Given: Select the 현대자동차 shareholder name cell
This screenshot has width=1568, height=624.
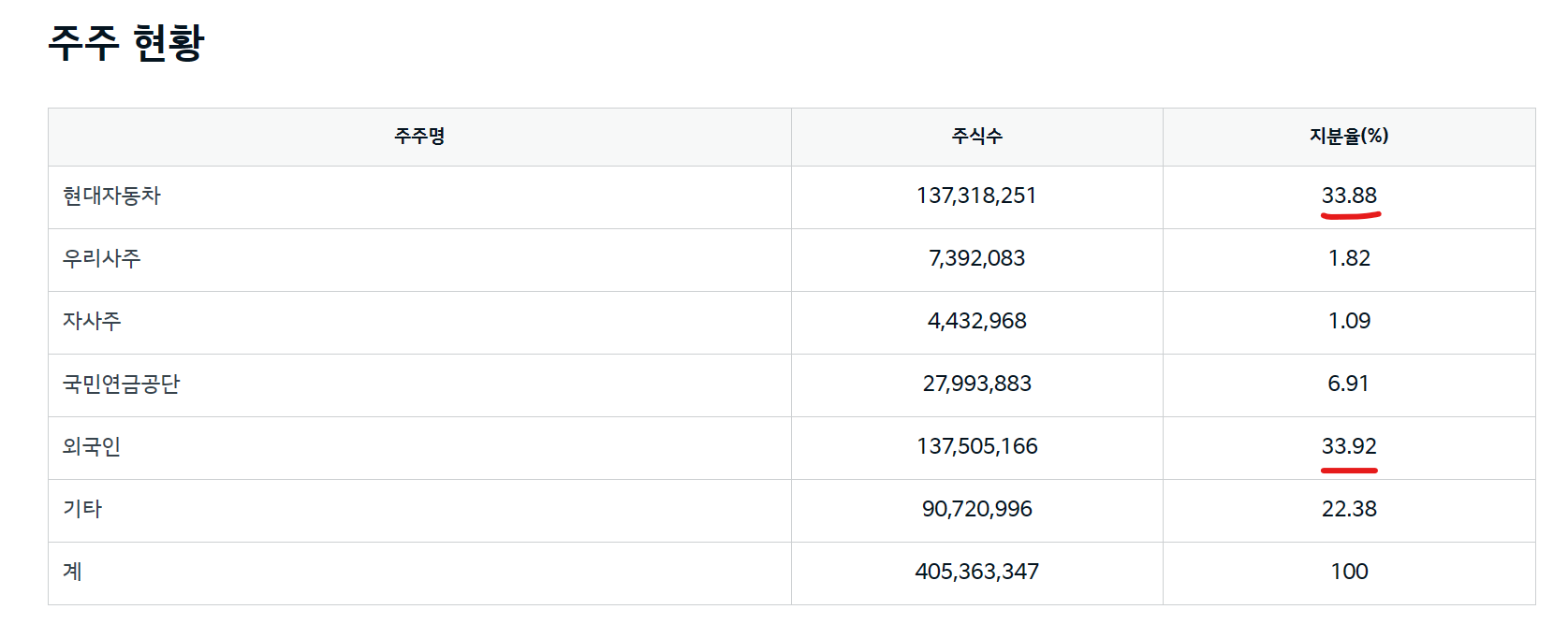Looking at the screenshot, I should [x=111, y=196].
